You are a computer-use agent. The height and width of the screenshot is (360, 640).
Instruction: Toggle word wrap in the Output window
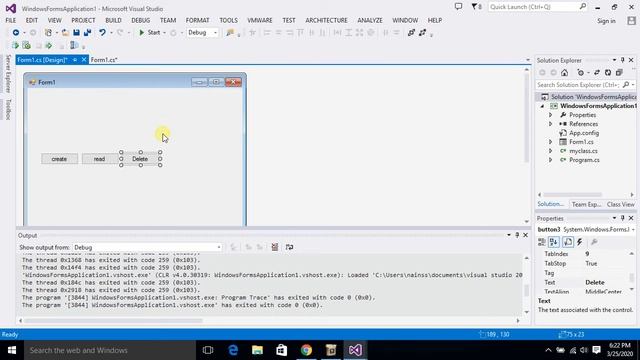pyautogui.click(x=289, y=247)
